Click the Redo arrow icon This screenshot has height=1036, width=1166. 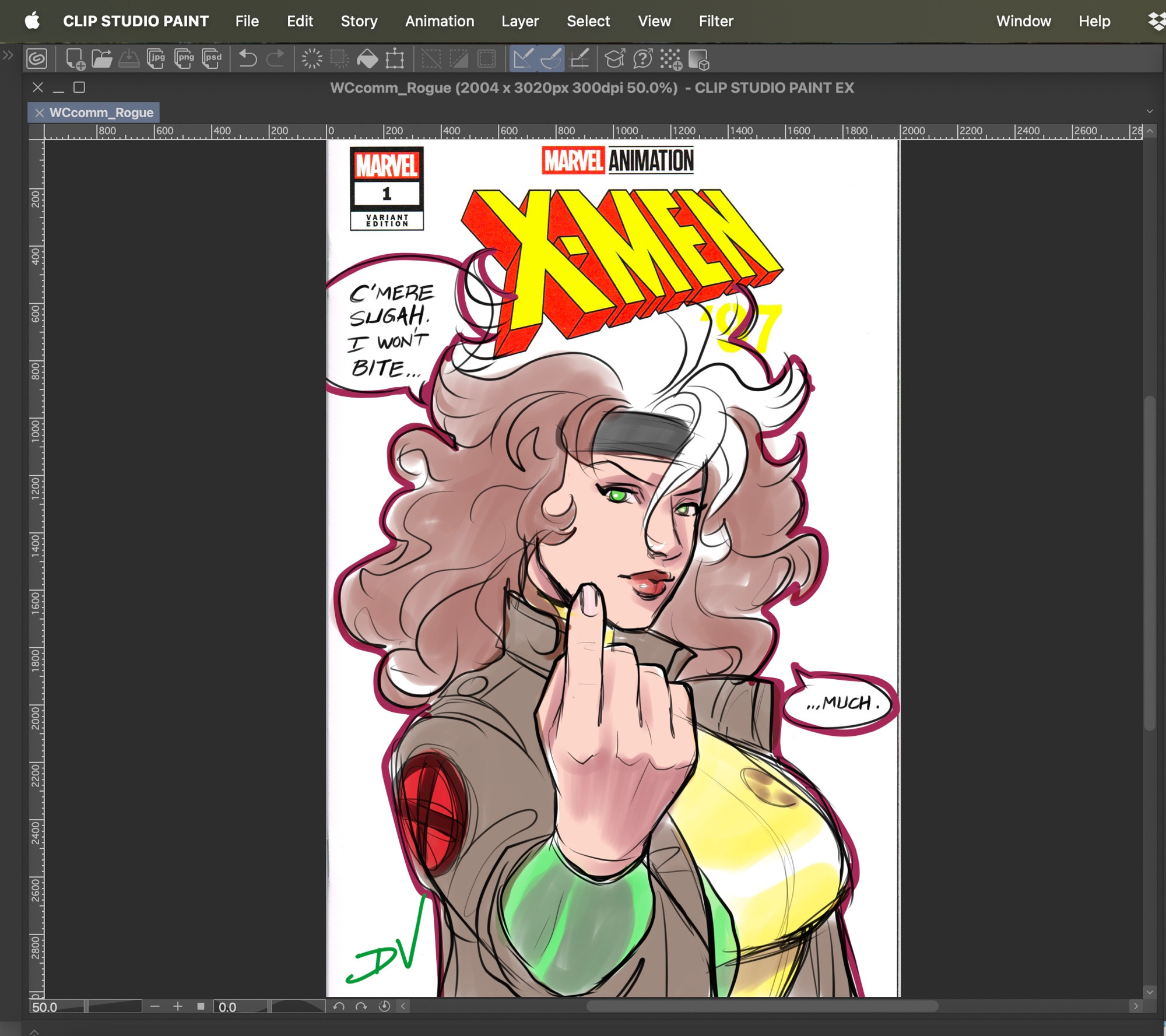tap(275, 59)
